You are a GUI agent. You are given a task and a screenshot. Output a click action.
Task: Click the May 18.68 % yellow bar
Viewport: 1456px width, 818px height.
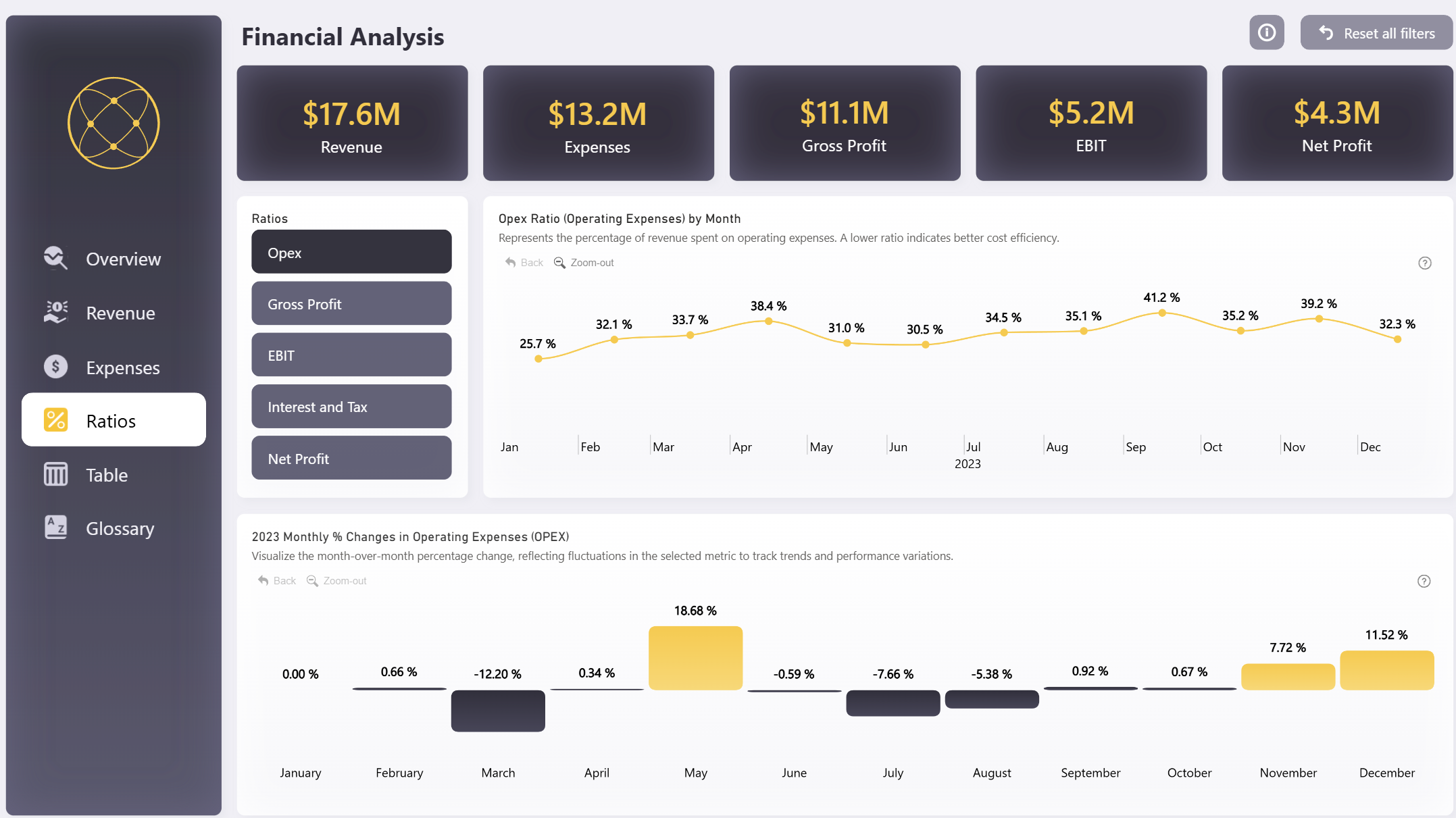(695, 658)
